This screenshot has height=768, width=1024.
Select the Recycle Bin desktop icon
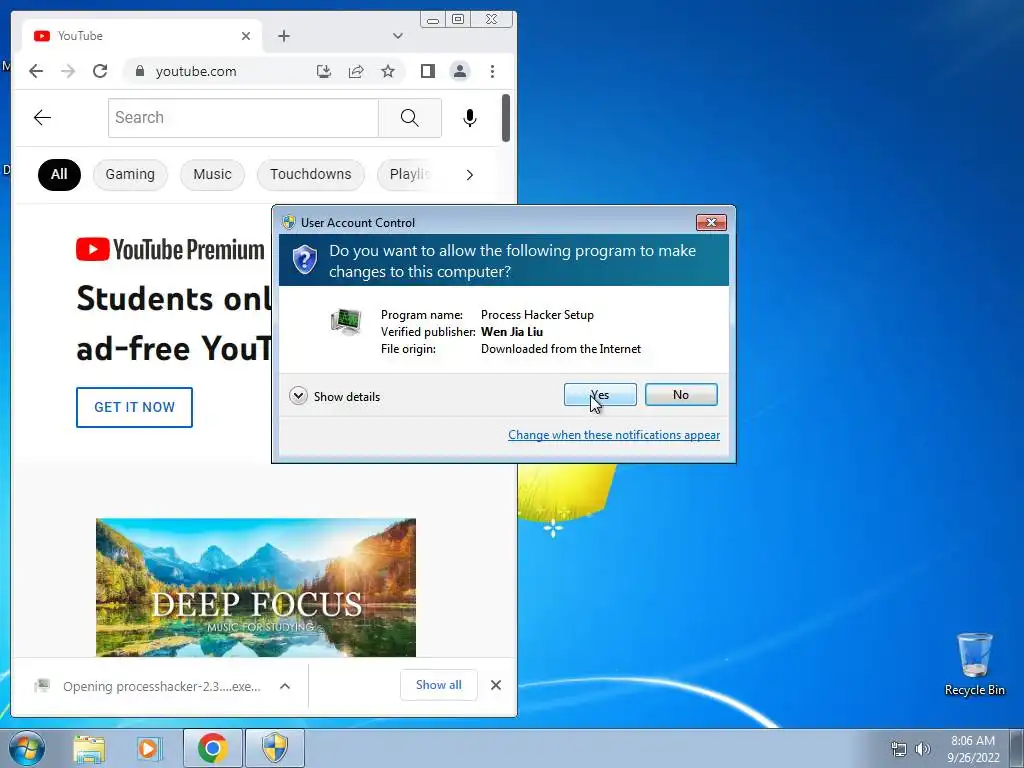(974, 665)
